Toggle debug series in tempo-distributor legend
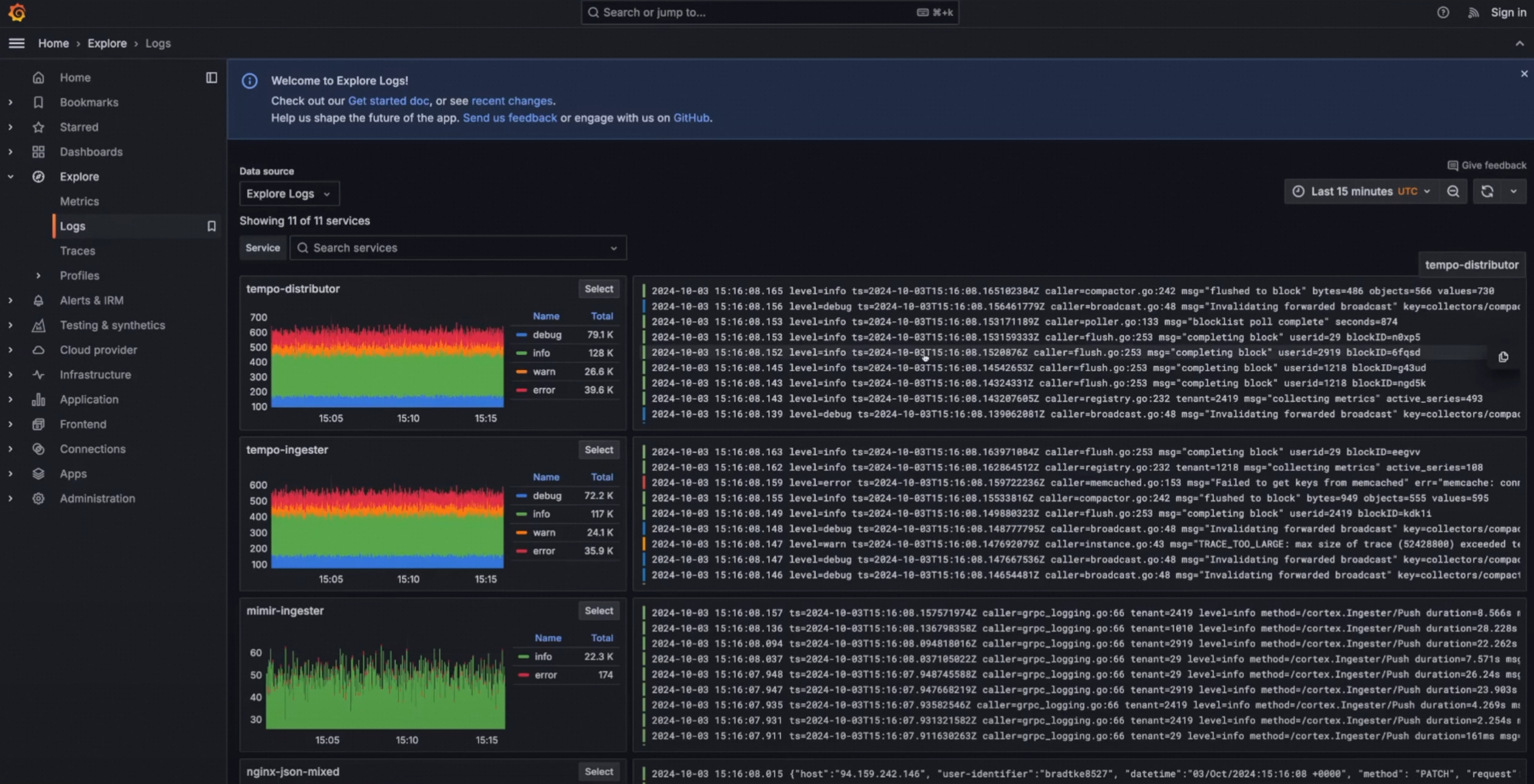Screen dimensions: 1534x784 [546, 335]
